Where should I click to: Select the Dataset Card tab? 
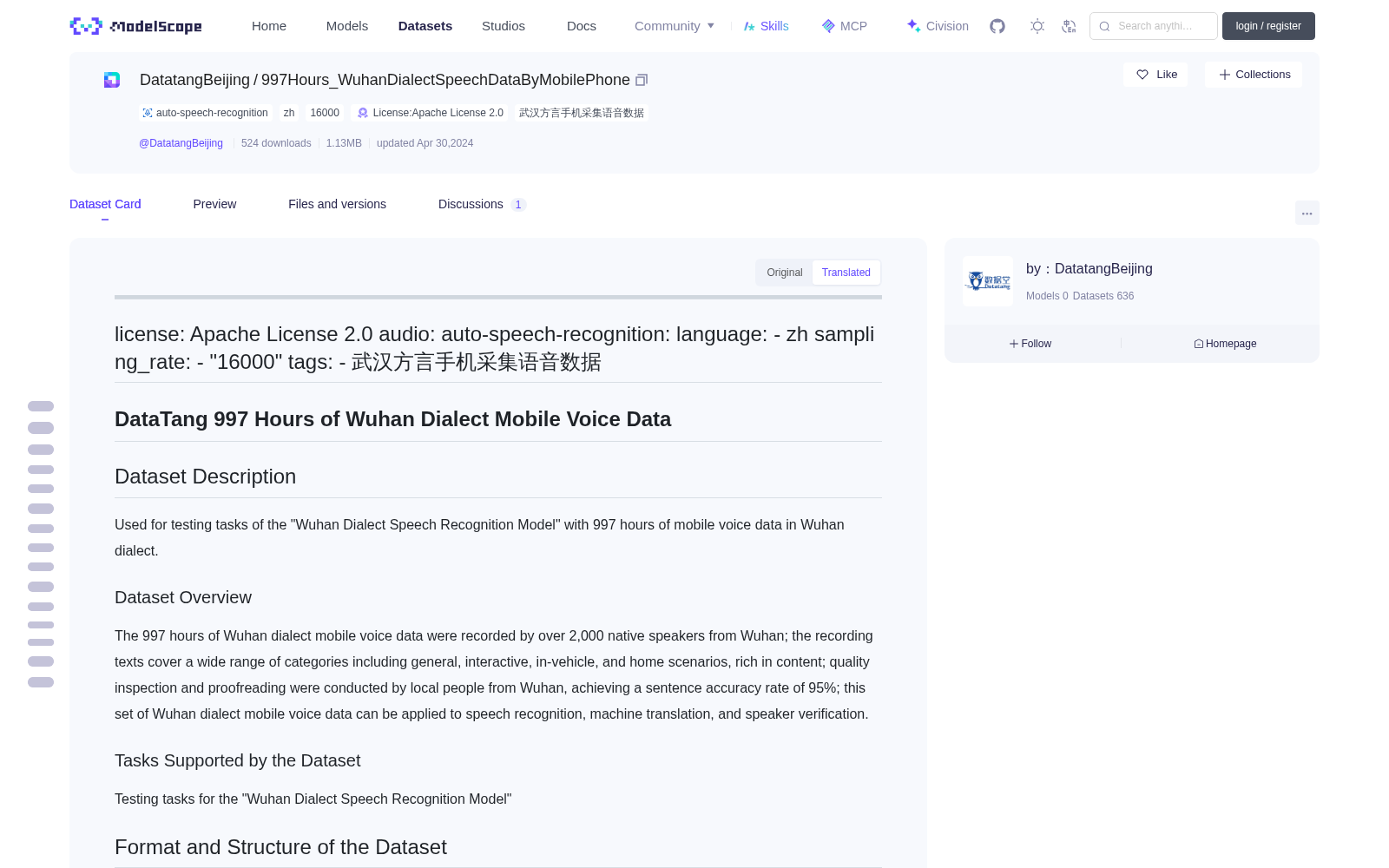tap(105, 204)
